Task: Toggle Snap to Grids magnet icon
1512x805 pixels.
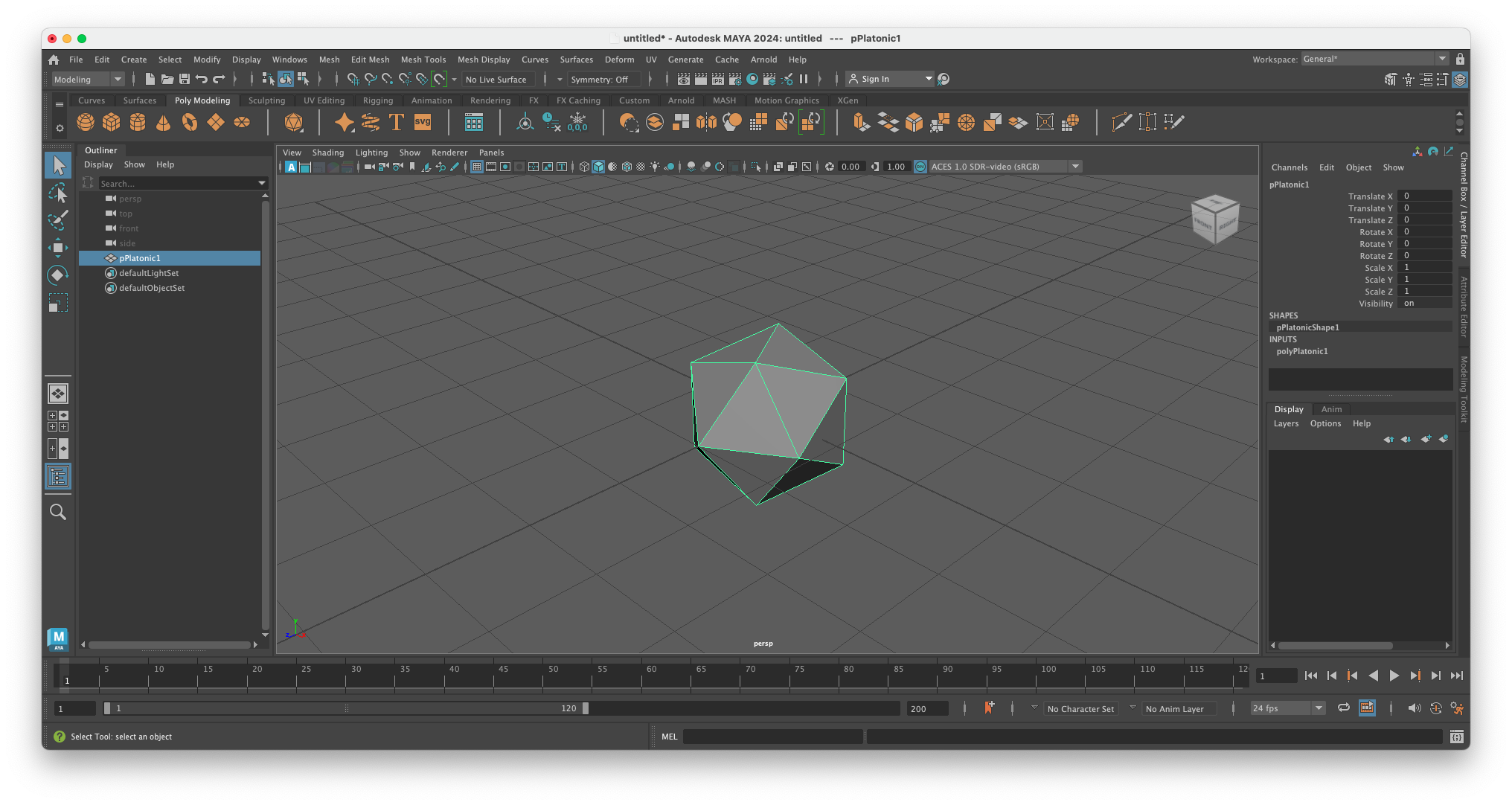Action: tap(353, 79)
